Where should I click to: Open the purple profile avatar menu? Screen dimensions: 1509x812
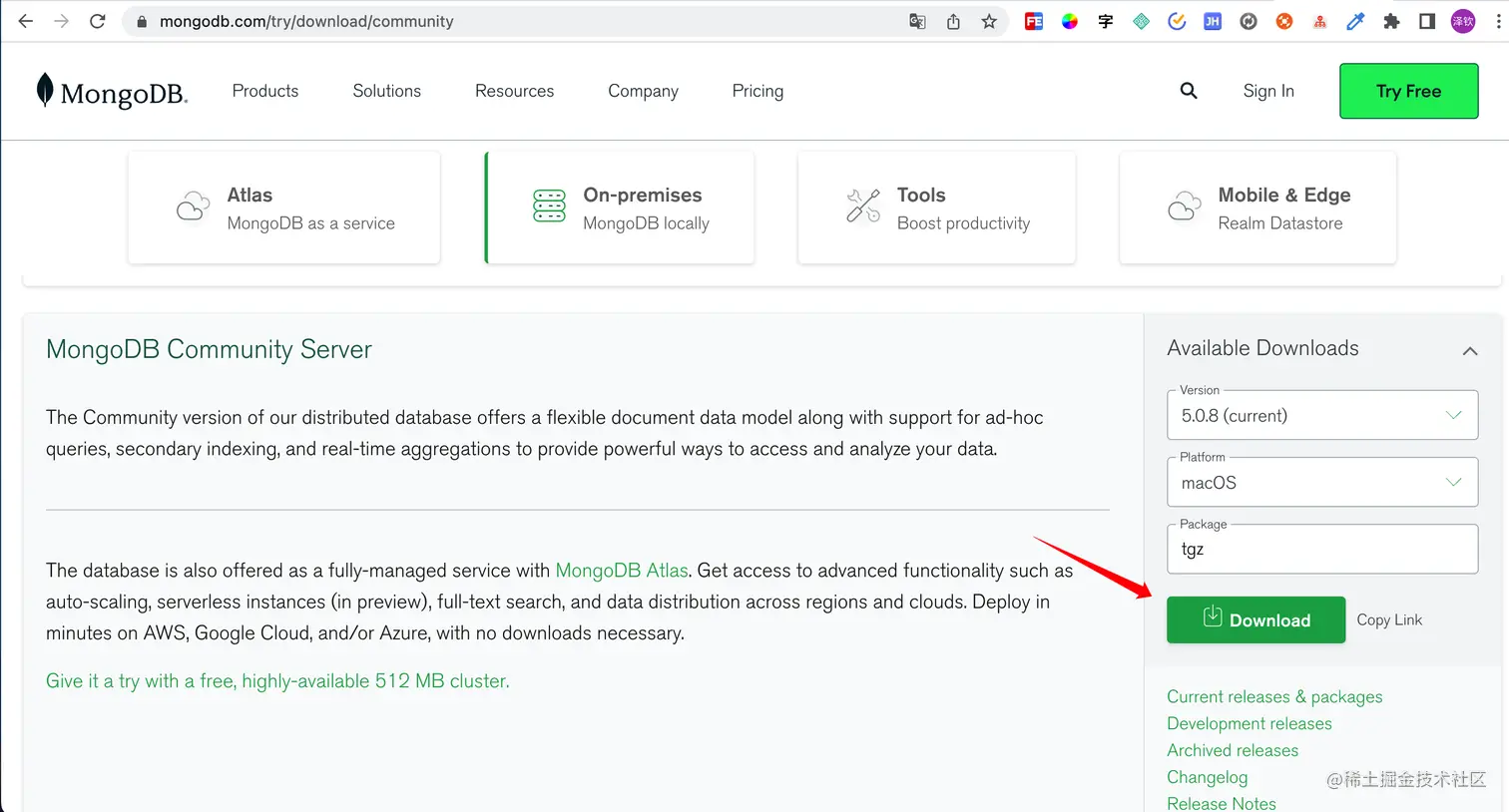click(x=1463, y=21)
